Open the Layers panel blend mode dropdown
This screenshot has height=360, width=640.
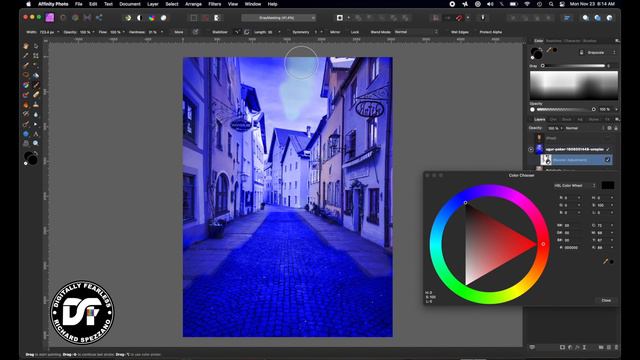point(584,128)
